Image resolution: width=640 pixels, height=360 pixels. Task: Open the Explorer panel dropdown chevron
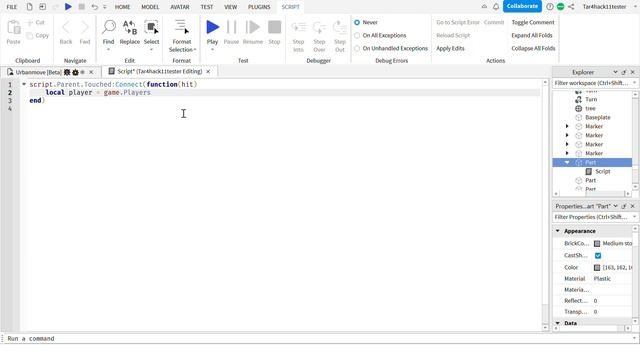coord(615,72)
